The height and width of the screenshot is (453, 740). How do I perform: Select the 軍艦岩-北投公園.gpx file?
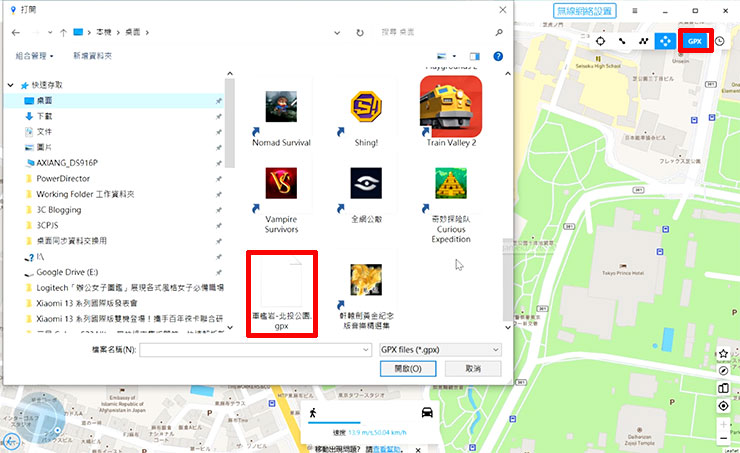click(x=282, y=294)
